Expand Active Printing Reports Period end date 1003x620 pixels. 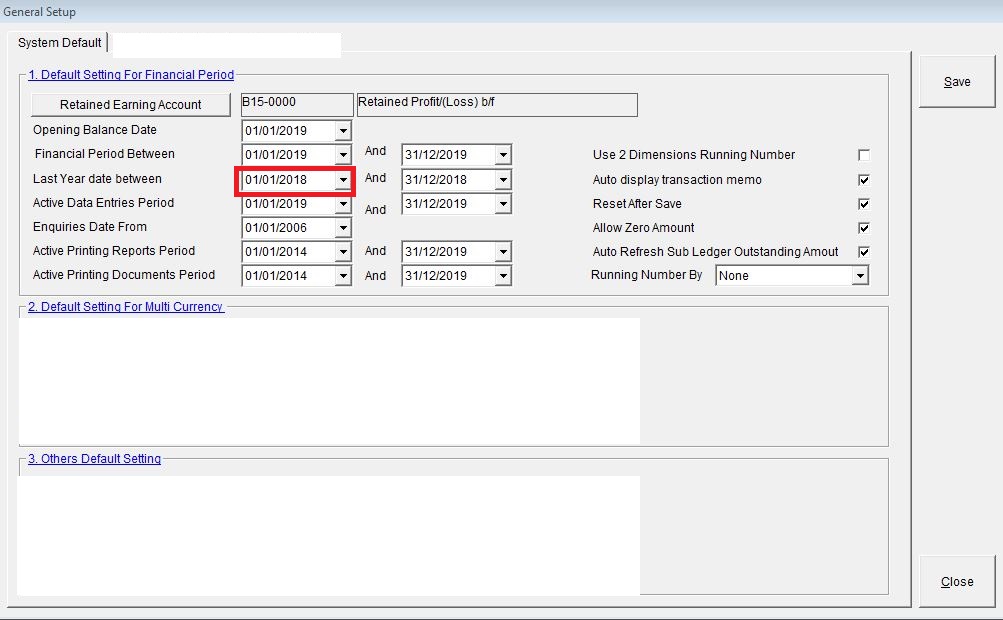503,252
